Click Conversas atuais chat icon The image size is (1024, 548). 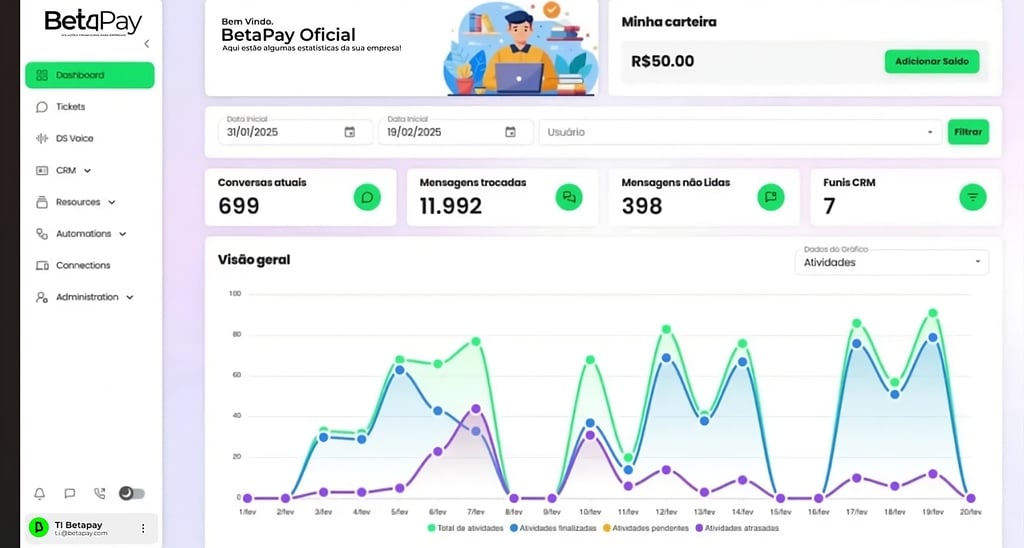click(x=367, y=197)
